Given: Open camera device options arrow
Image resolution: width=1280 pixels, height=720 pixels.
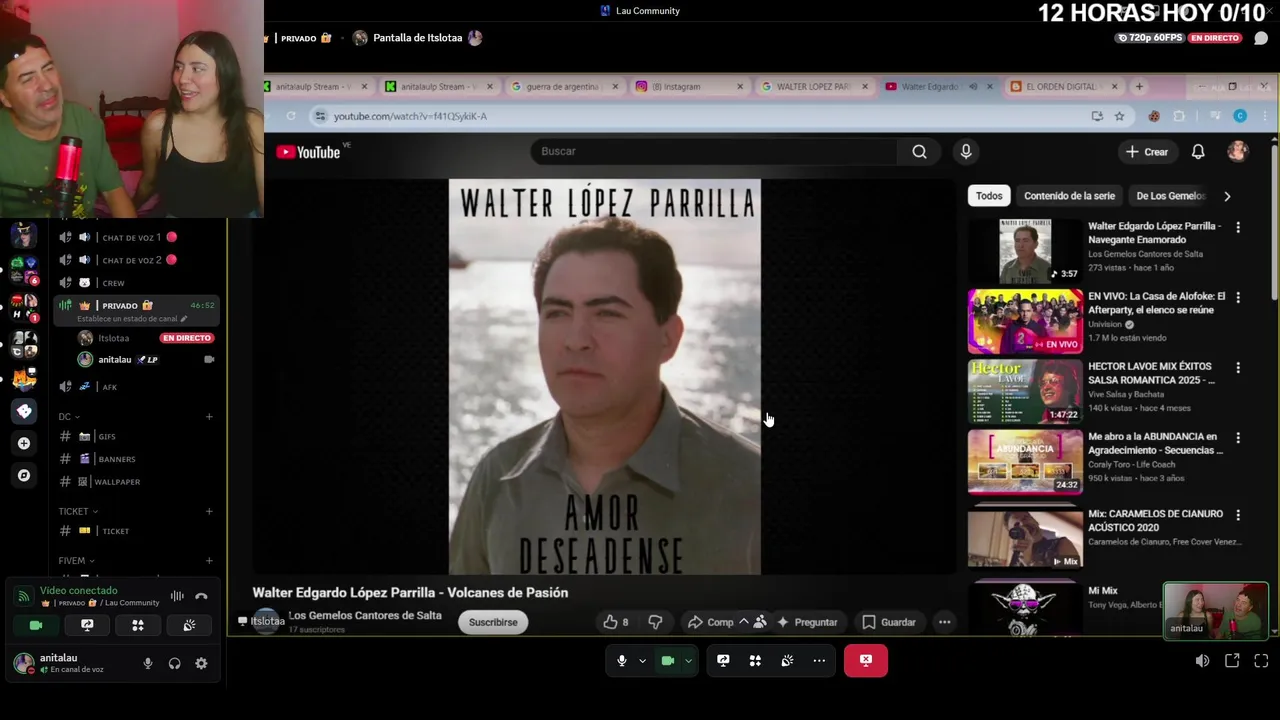Looking at the screenshot, I should click(x=688, y=661).
